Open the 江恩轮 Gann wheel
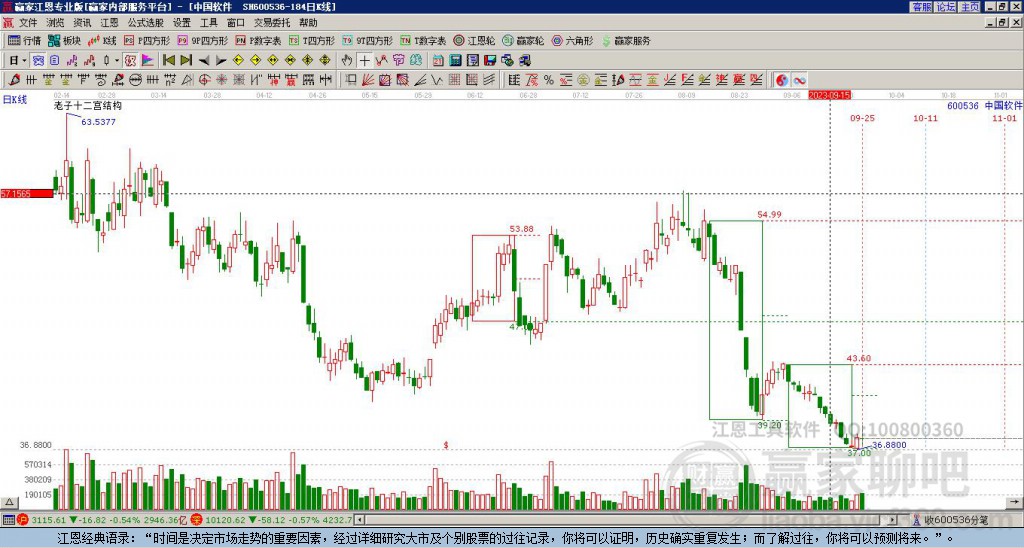The image size is (1024, 548). 474,40
